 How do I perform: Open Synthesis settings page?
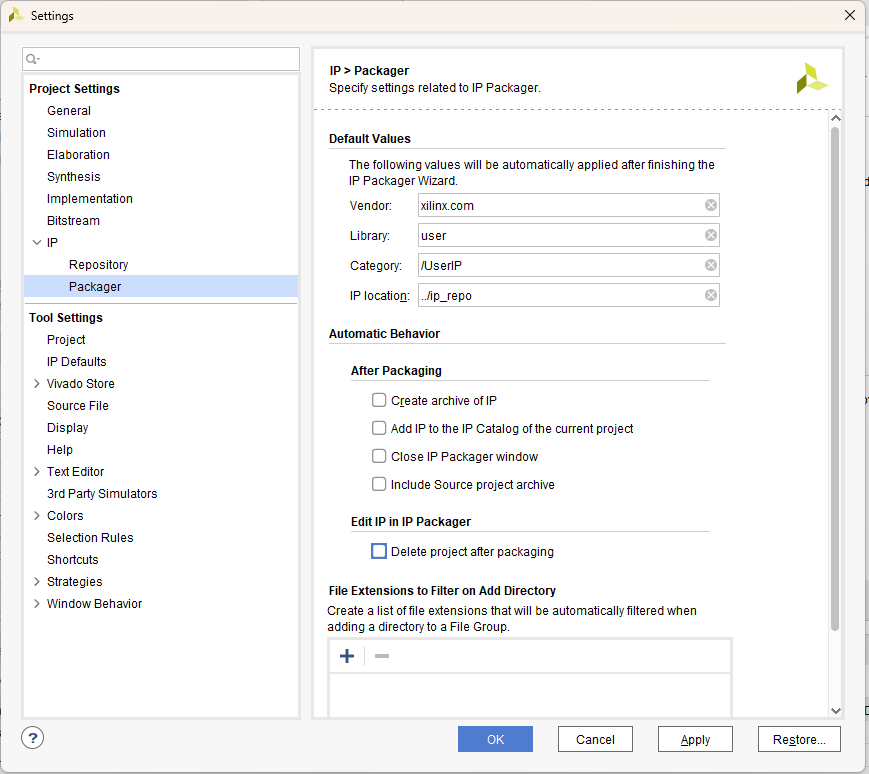74,177
